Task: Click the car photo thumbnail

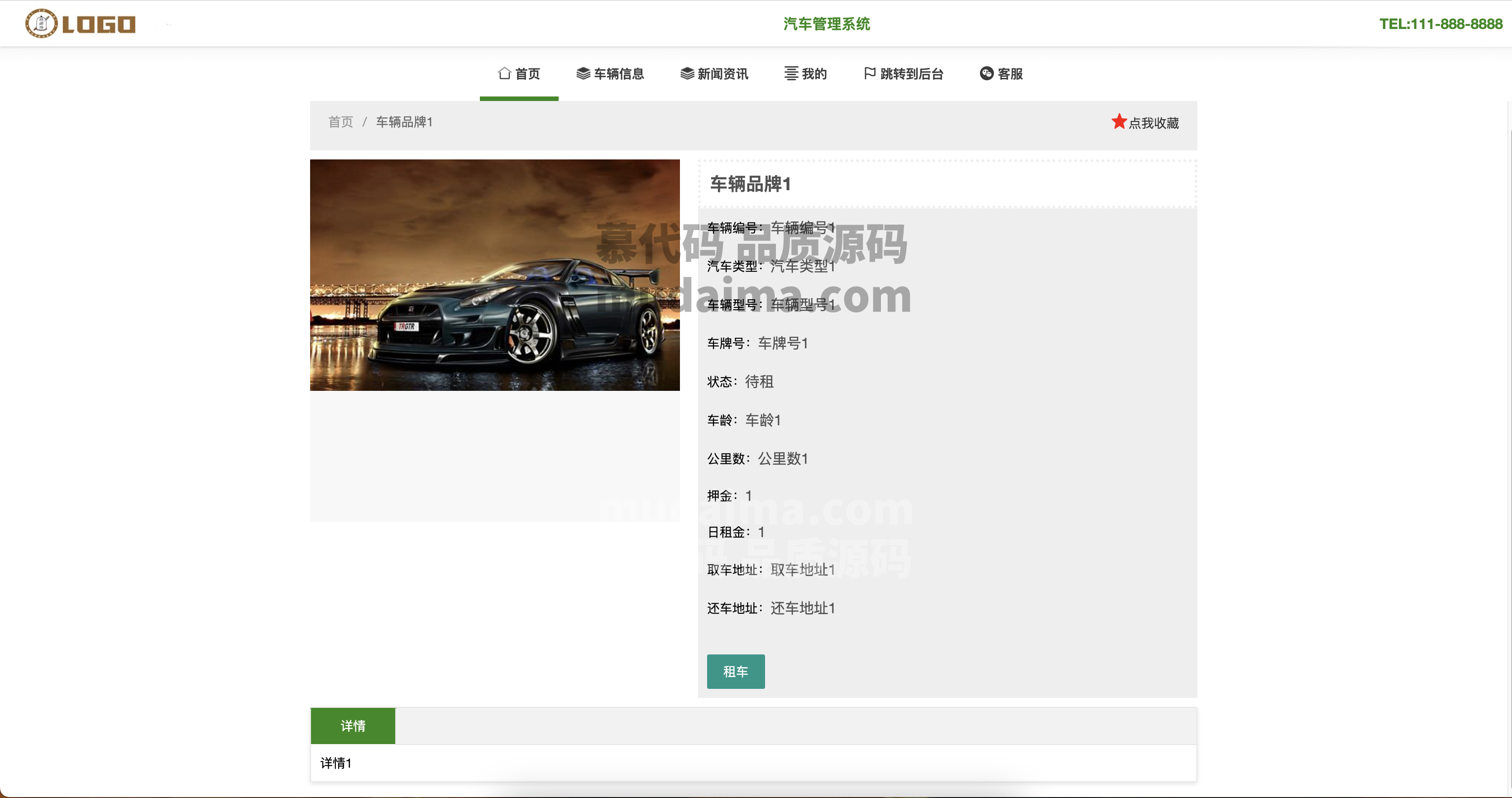Action: (495, 275)
